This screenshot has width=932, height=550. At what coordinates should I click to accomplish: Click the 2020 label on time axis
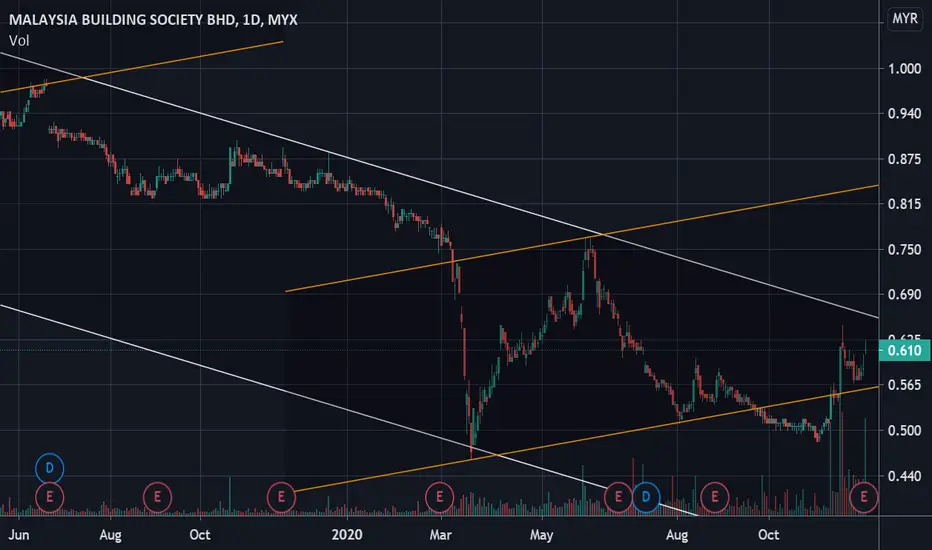[x=347, y=535]
